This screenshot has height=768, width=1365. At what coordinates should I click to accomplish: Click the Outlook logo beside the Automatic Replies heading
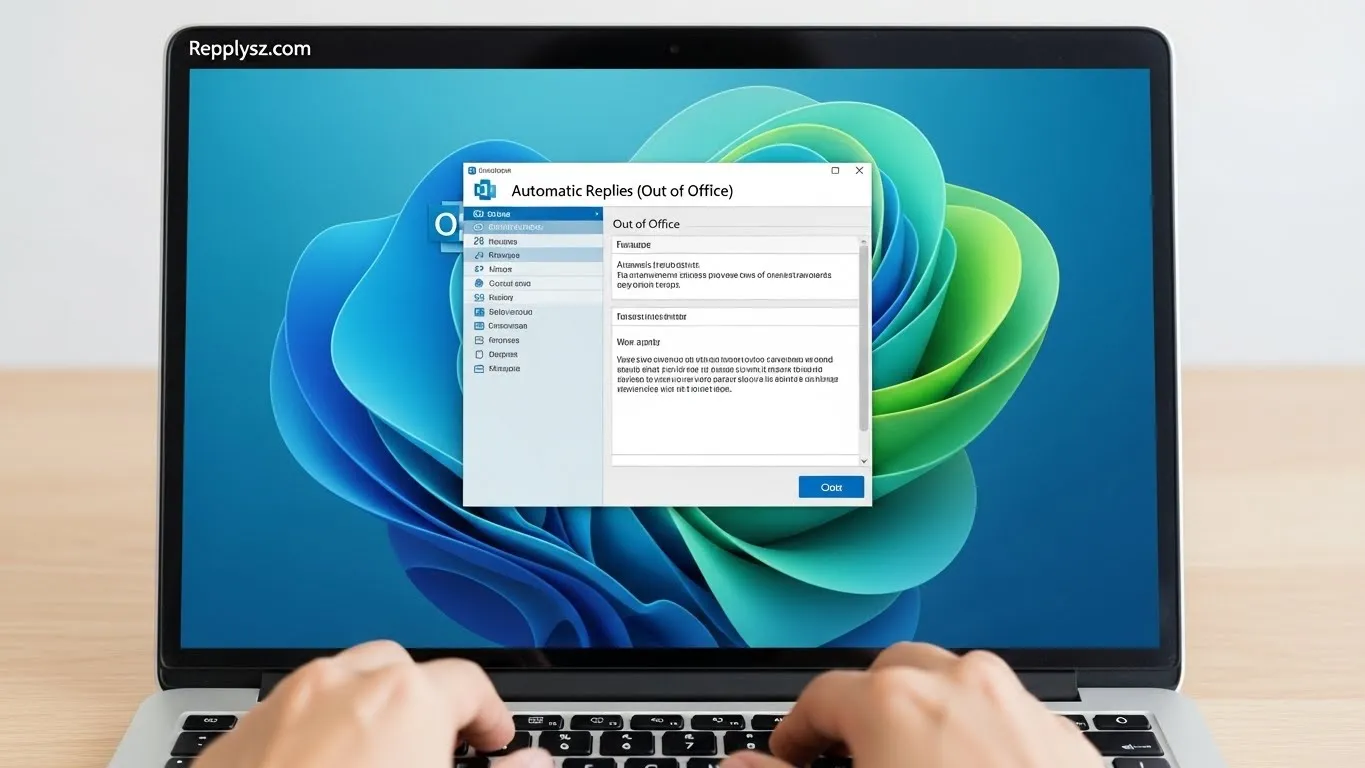[x=484, y=190]
